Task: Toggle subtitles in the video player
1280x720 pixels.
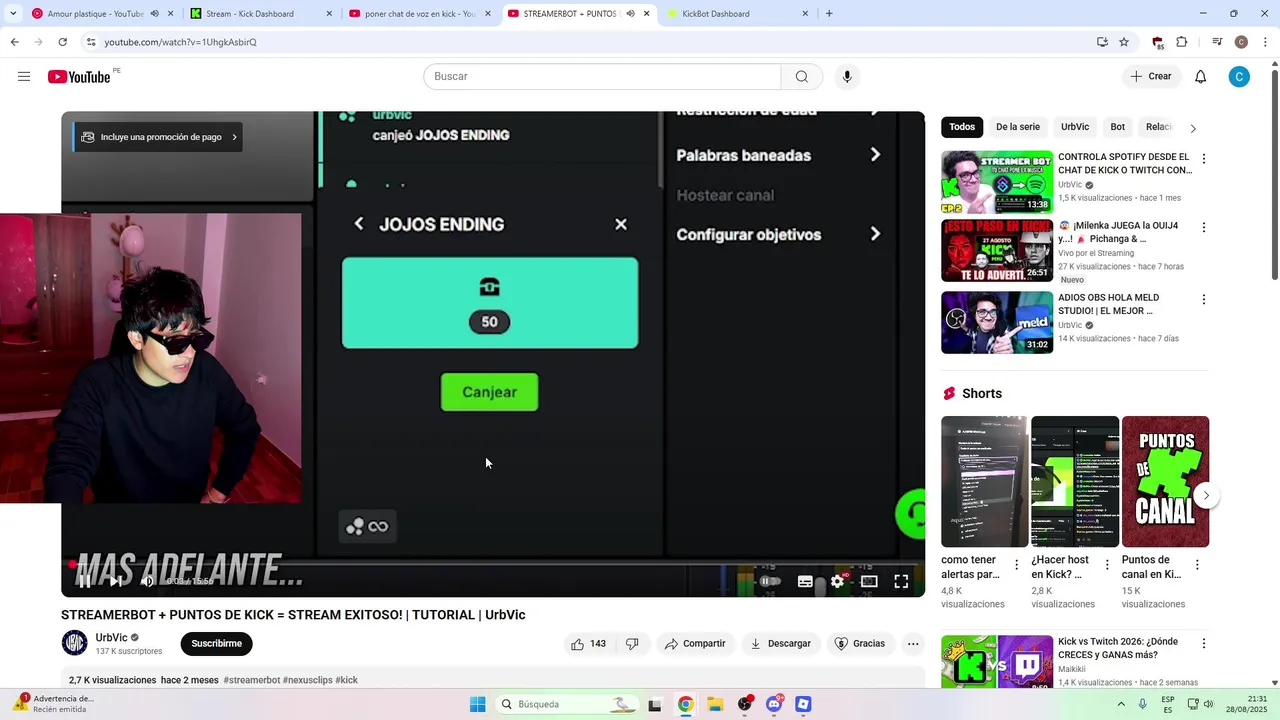Action: (x=805, y=581)
